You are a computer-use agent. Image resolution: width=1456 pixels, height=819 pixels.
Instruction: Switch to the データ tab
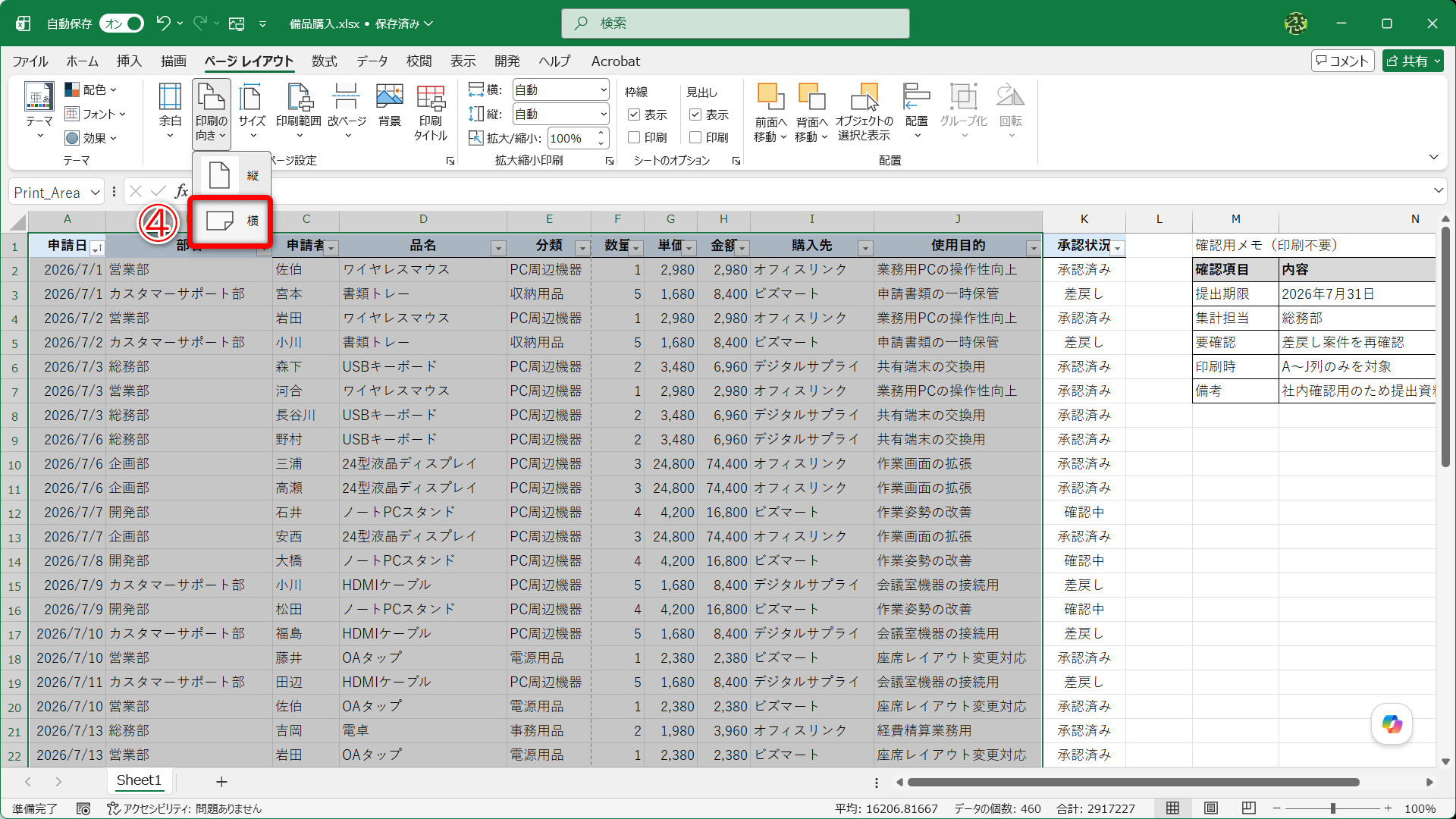(x=372, y=61)
